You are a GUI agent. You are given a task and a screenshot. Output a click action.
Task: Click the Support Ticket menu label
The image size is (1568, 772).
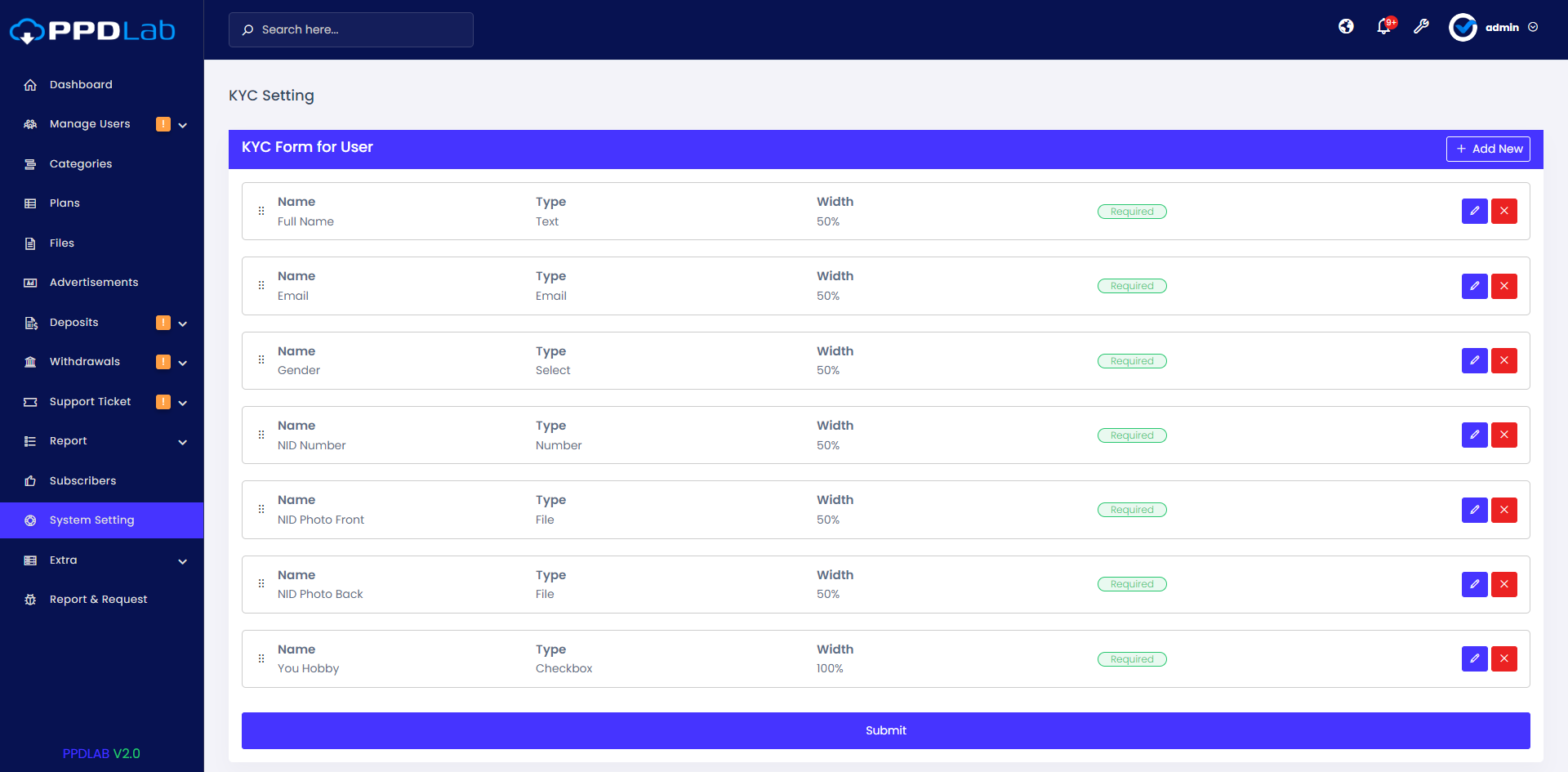tap(90, 402)
